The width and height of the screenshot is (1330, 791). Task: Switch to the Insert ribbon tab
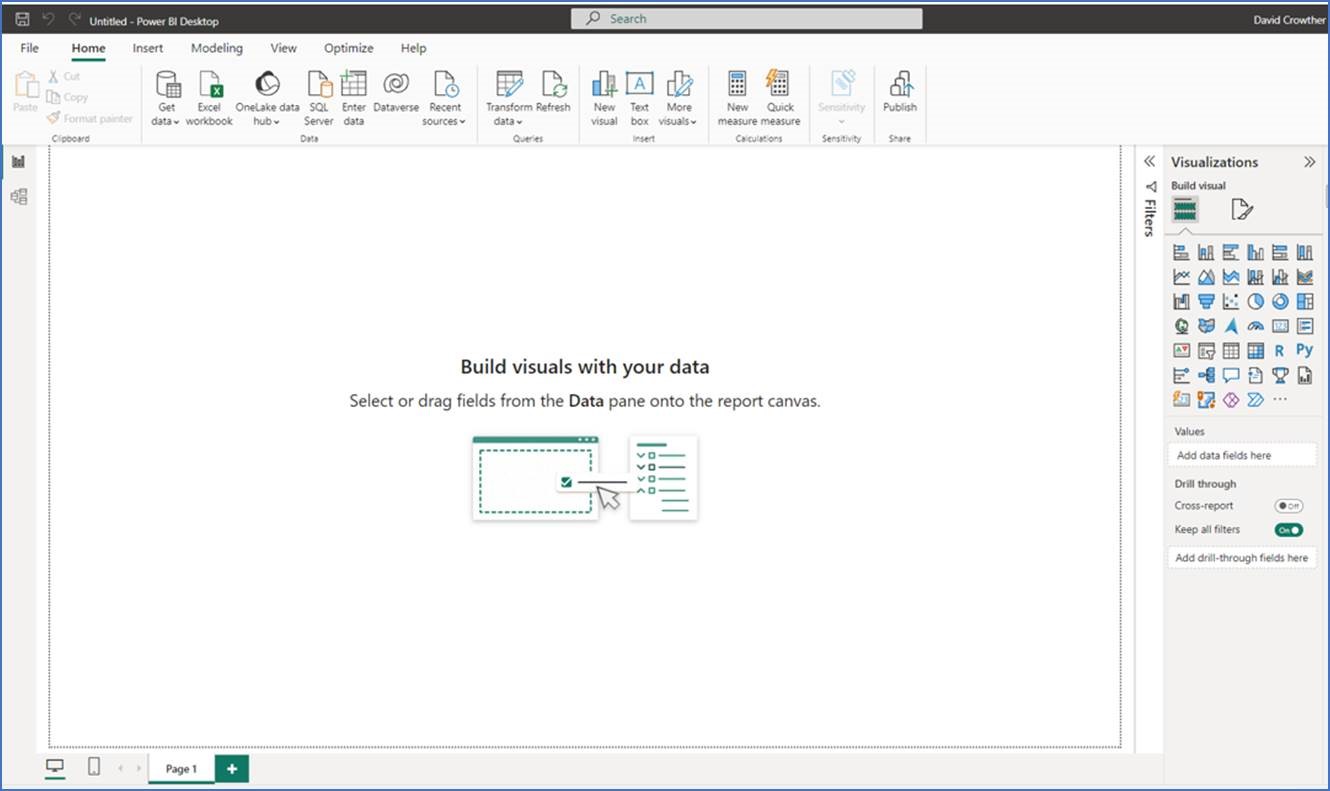(148, 48)
